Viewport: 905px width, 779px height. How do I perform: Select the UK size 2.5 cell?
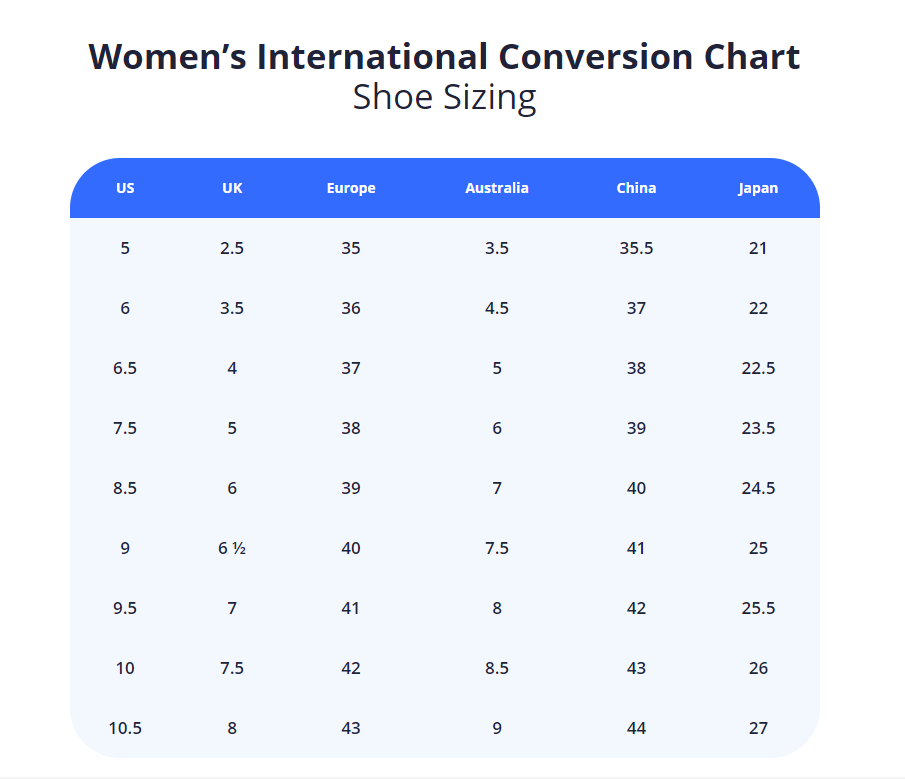click(x=232, y=248)
